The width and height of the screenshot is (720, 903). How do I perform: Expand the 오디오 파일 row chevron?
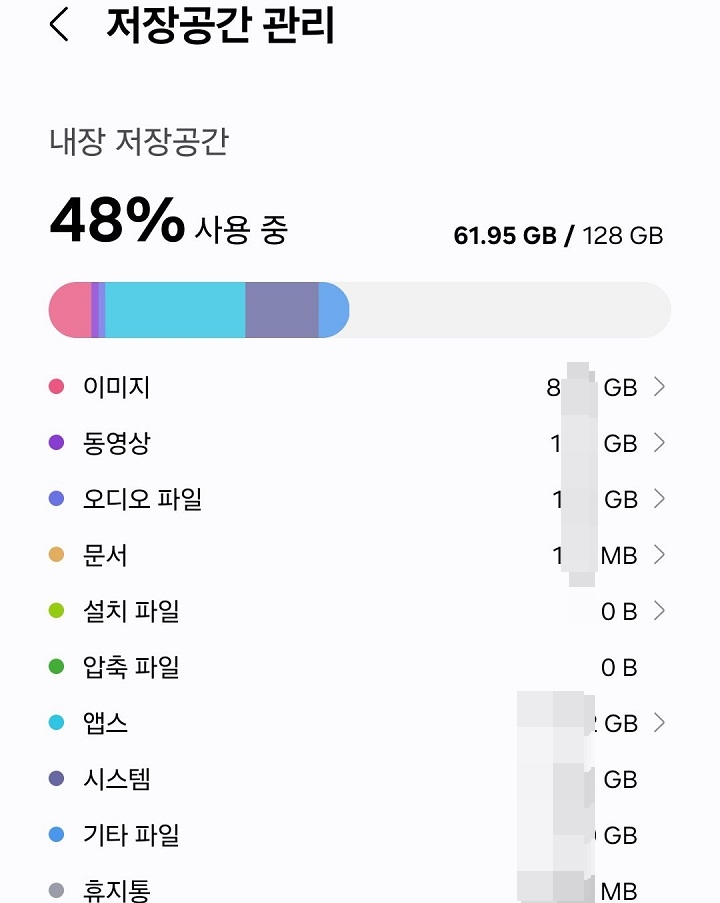660,499
